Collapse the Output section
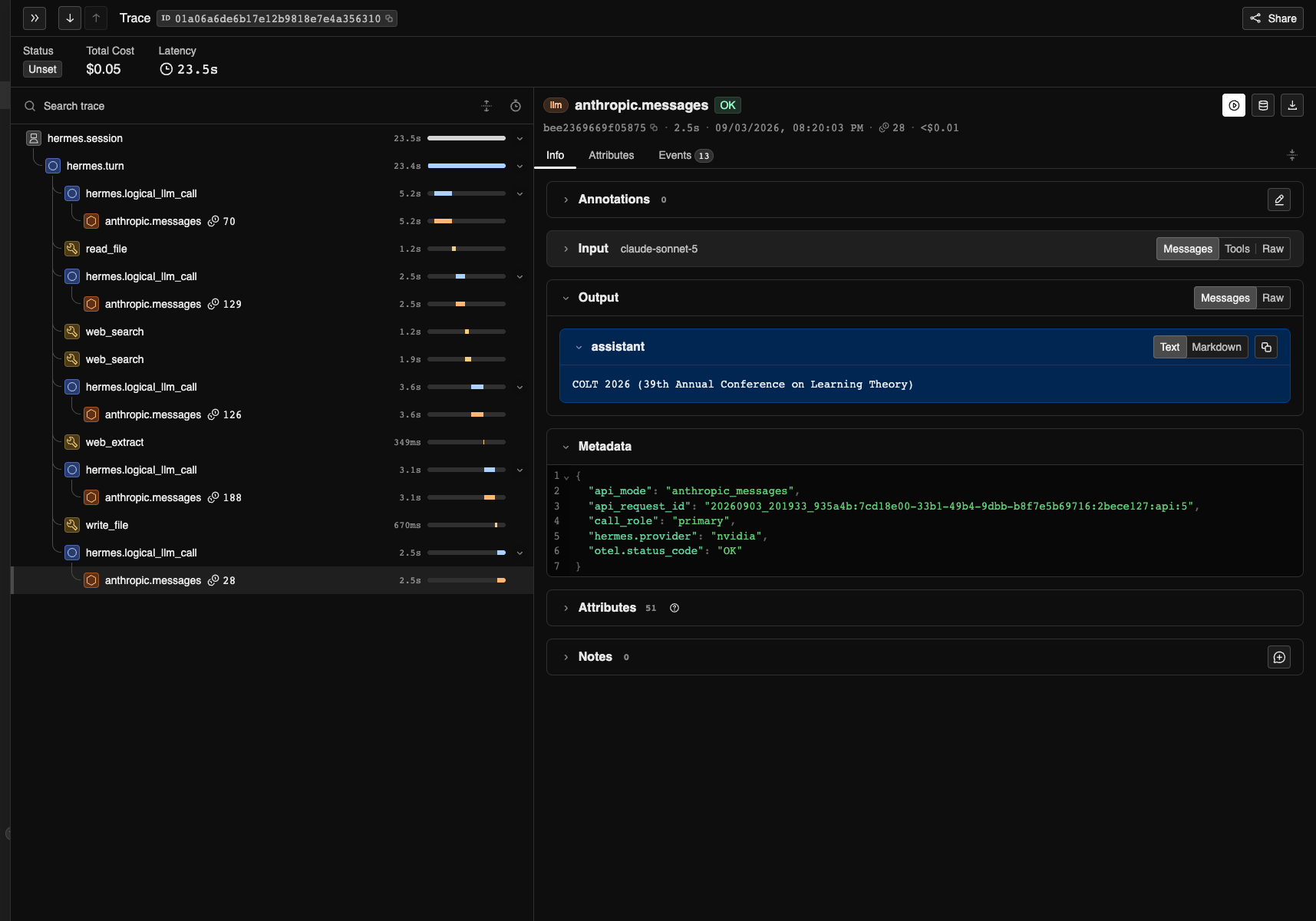Image resolution: width=1316 pixels, height=921 pixels. (566, 298)
